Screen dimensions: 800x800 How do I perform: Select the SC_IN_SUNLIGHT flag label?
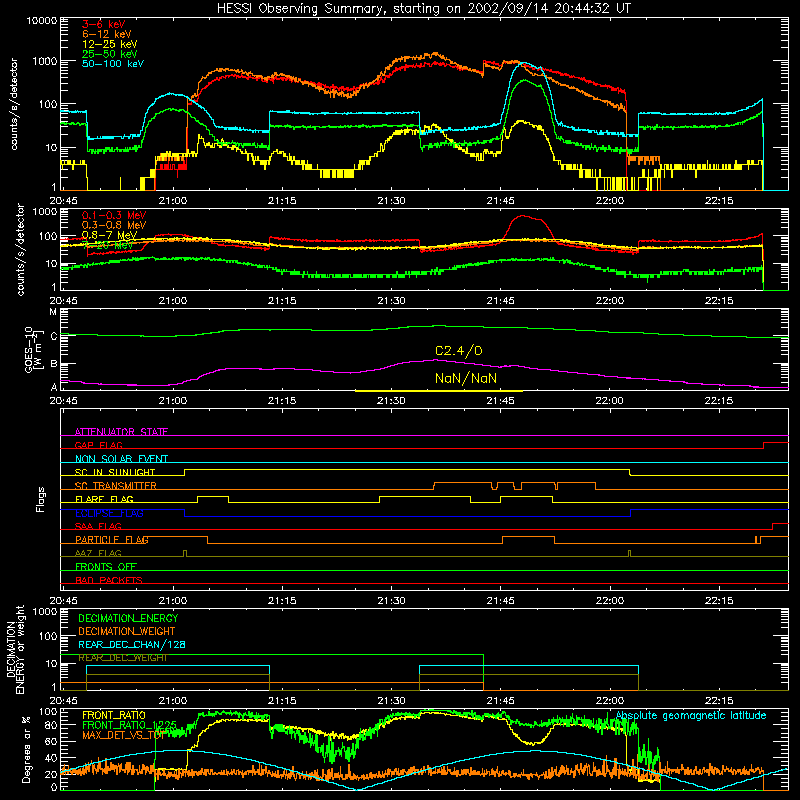tap(115, 472)
